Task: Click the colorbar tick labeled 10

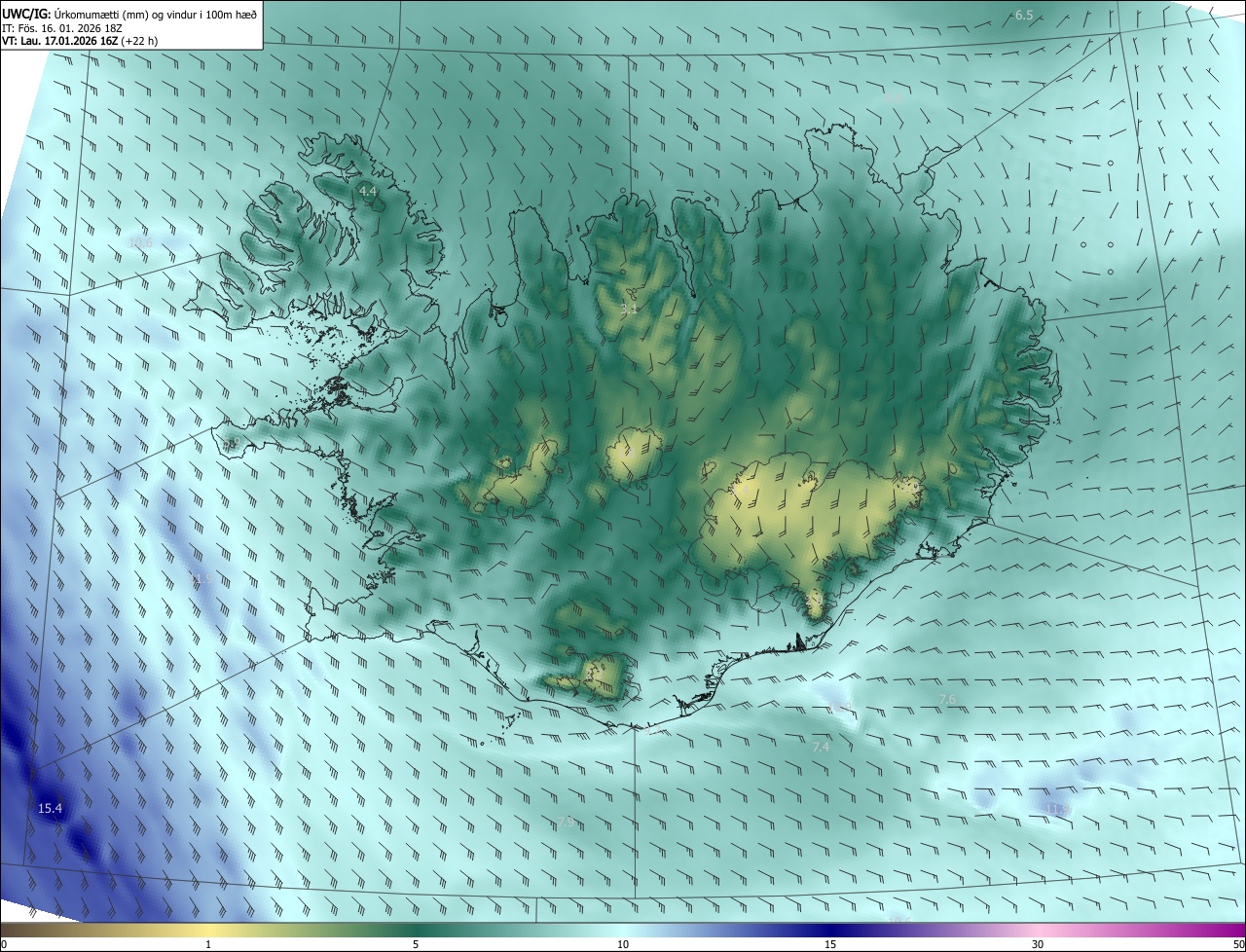Action: pyautogui.click(x=623, y=944)
